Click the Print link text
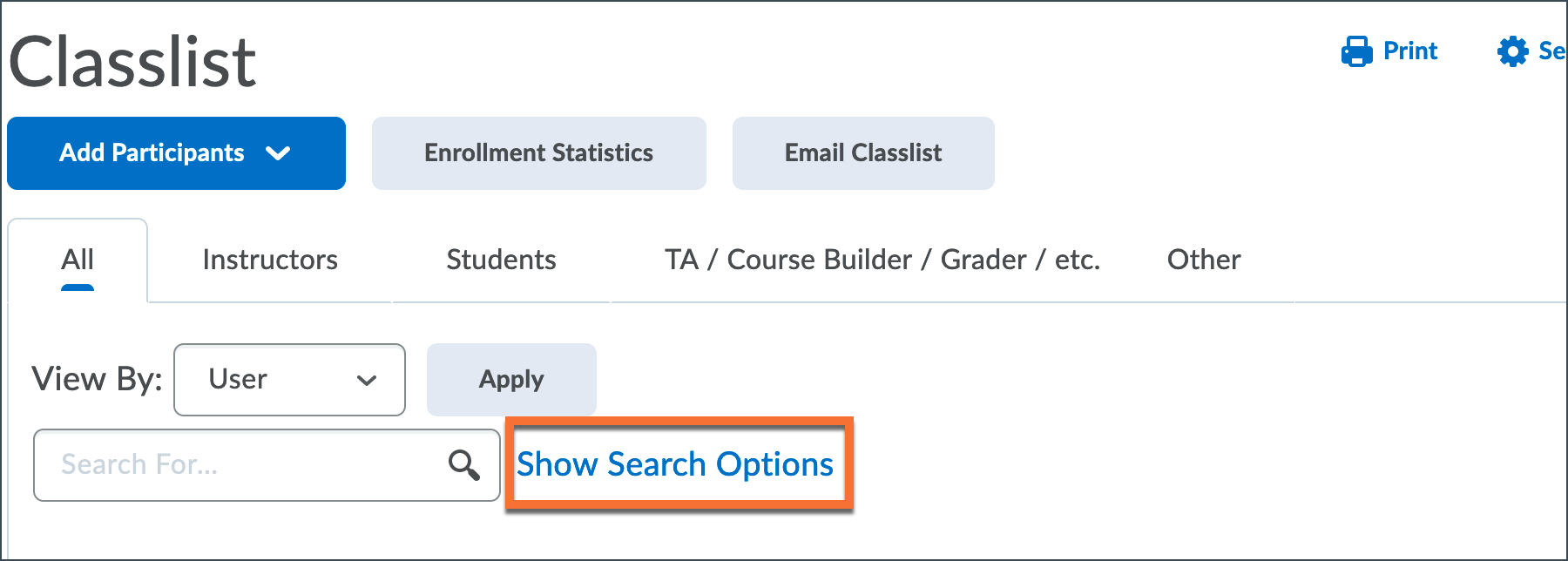The height and width of the screenshot is (561, 1568). click(x=1410, y=51)
